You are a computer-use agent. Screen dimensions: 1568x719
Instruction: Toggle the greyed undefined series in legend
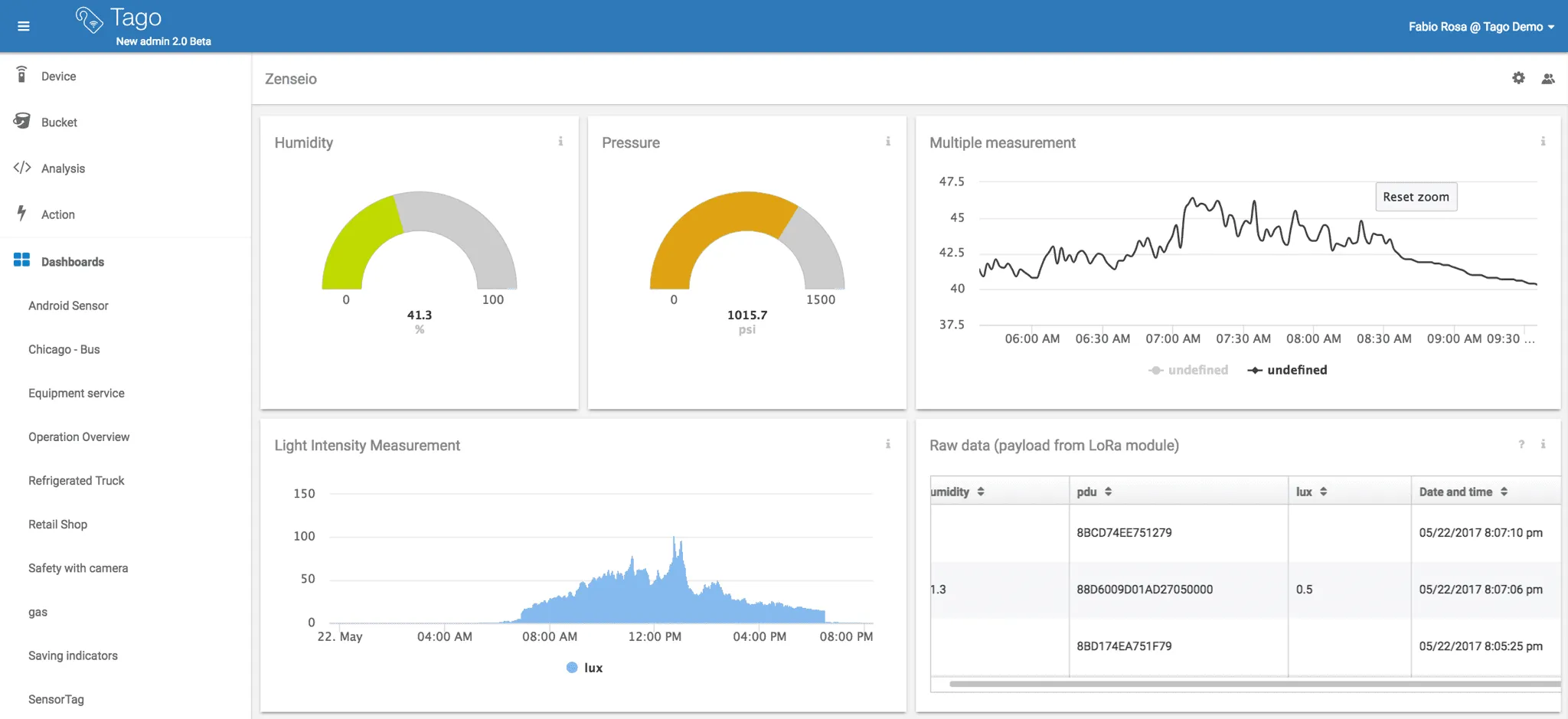click(1189, 370)
